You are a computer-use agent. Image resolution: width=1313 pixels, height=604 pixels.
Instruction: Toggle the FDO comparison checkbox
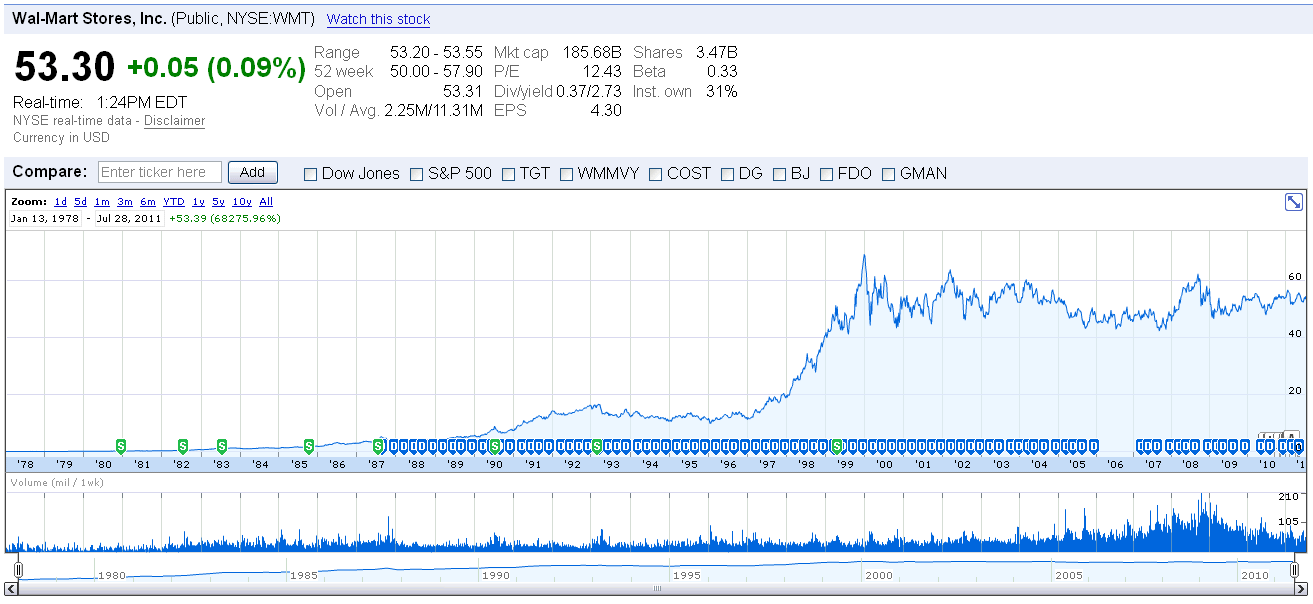(x=826, y=174)
